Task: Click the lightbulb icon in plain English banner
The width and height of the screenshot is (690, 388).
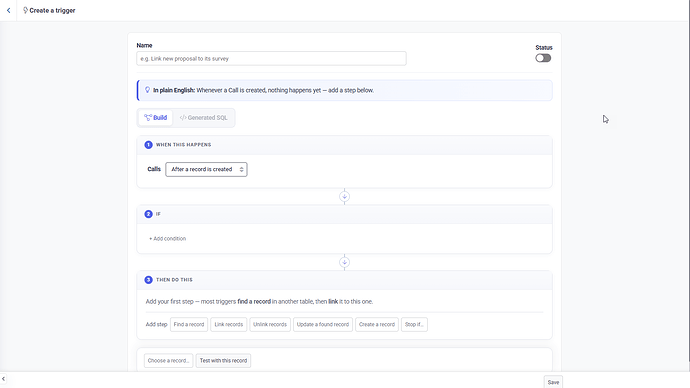Action: tap(147, 90)
